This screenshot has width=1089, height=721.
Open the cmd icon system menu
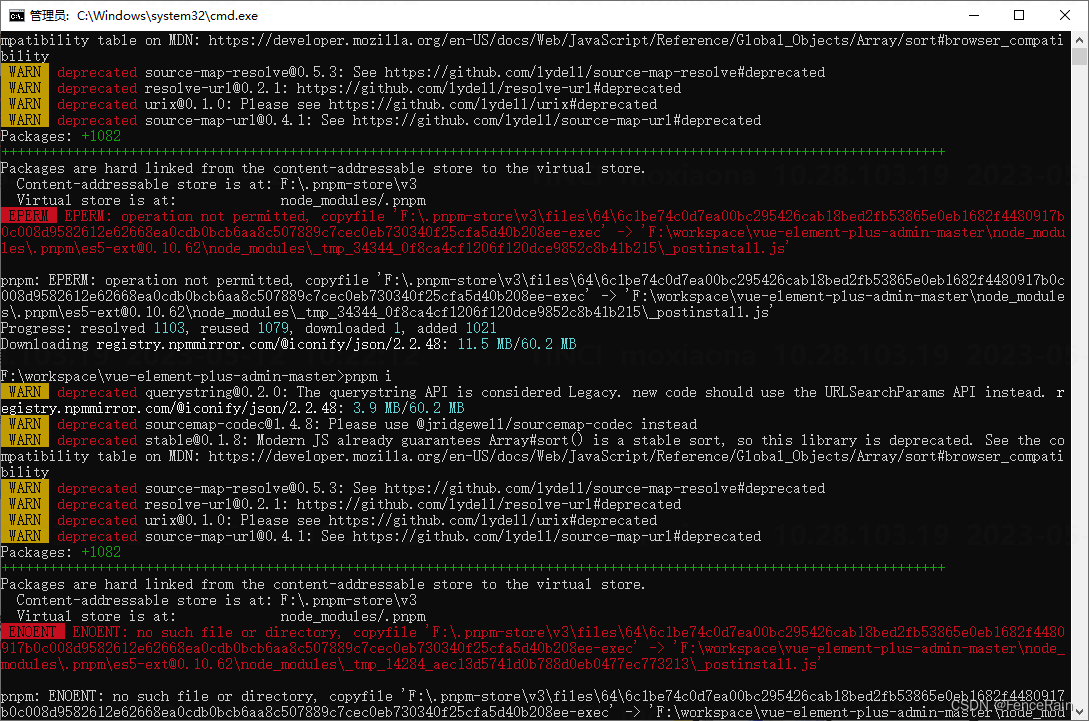(x=16, y=15)
